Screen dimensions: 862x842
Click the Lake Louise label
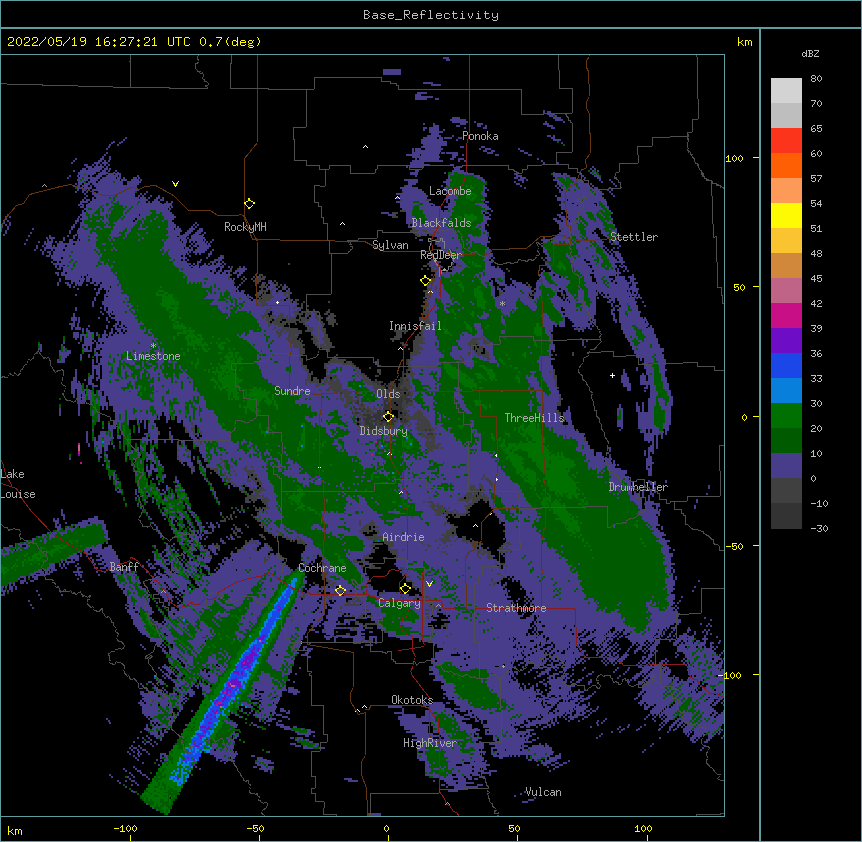coord(18,484)
